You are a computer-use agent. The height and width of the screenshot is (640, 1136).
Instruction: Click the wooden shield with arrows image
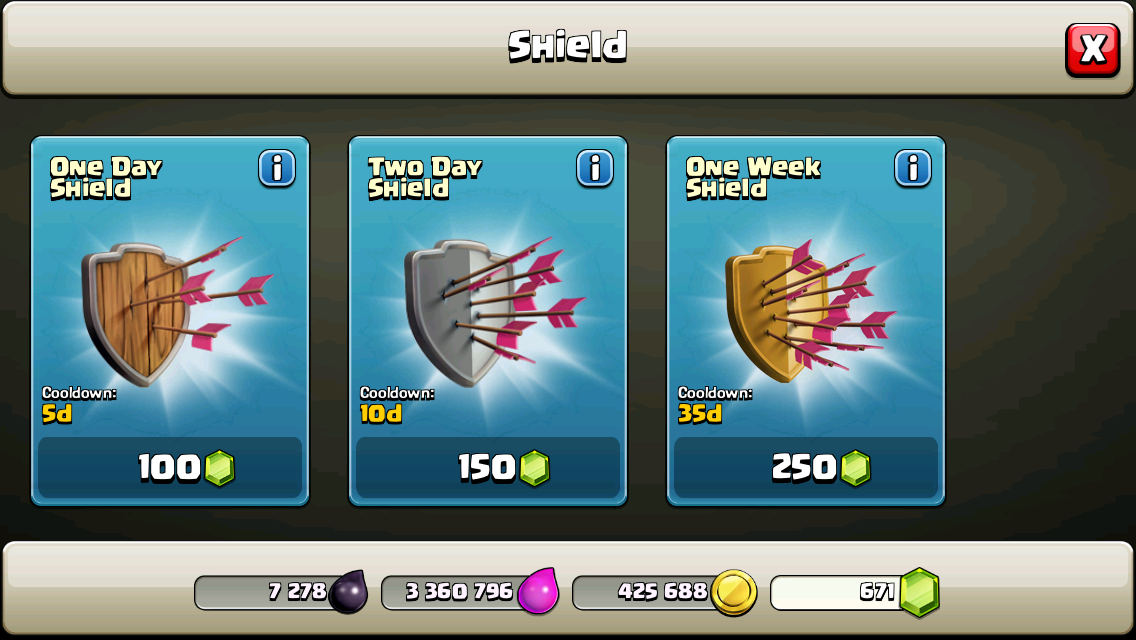174,310
